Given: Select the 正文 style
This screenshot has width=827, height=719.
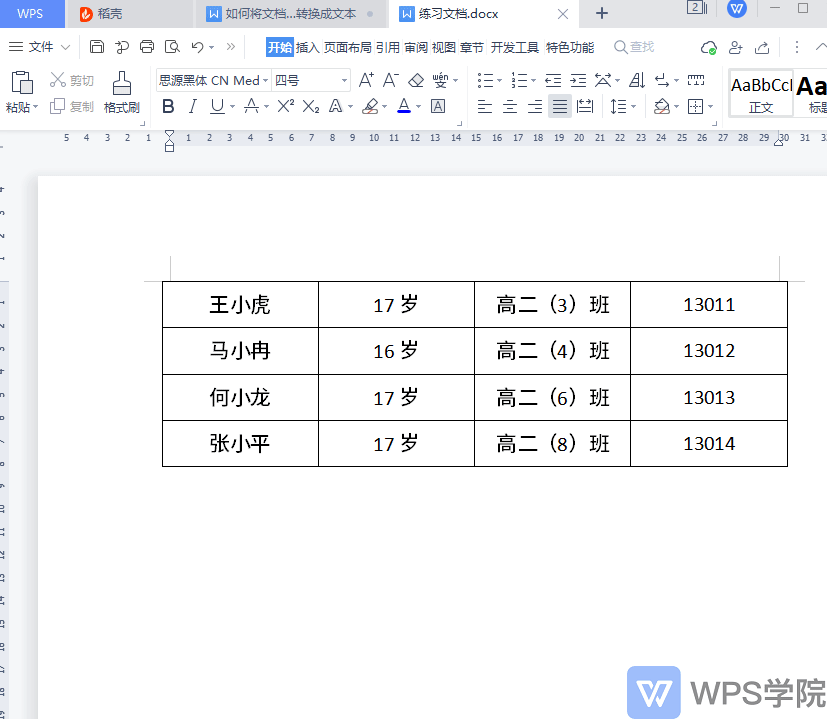Looking at the screenshot, I should [761, 93].
